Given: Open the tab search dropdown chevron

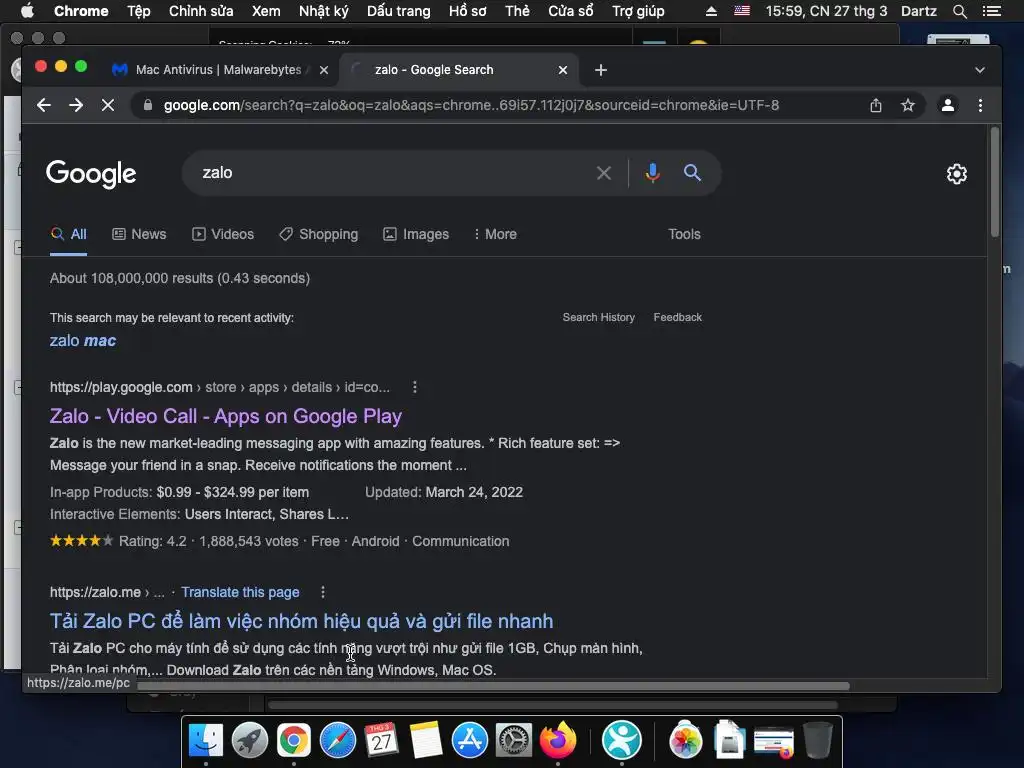Looking at the screenshot, I should (x=980, y=70).
